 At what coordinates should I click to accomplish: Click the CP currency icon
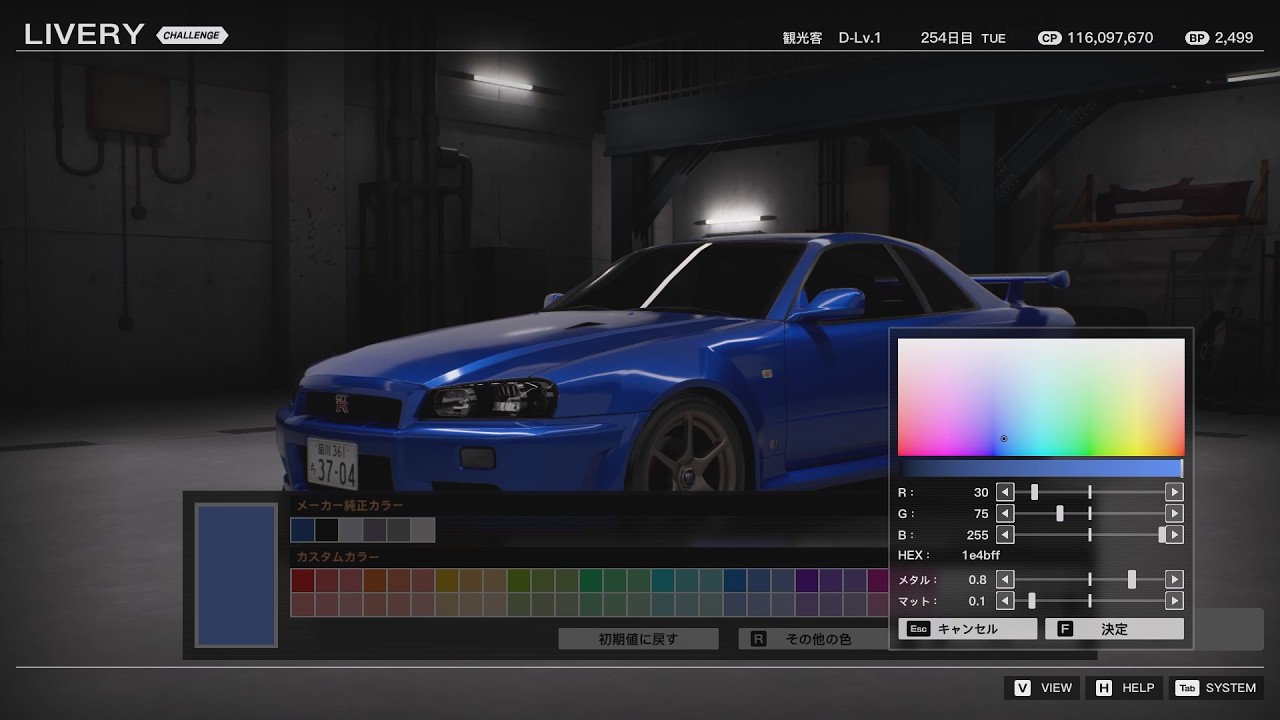tap(1050, 38)
